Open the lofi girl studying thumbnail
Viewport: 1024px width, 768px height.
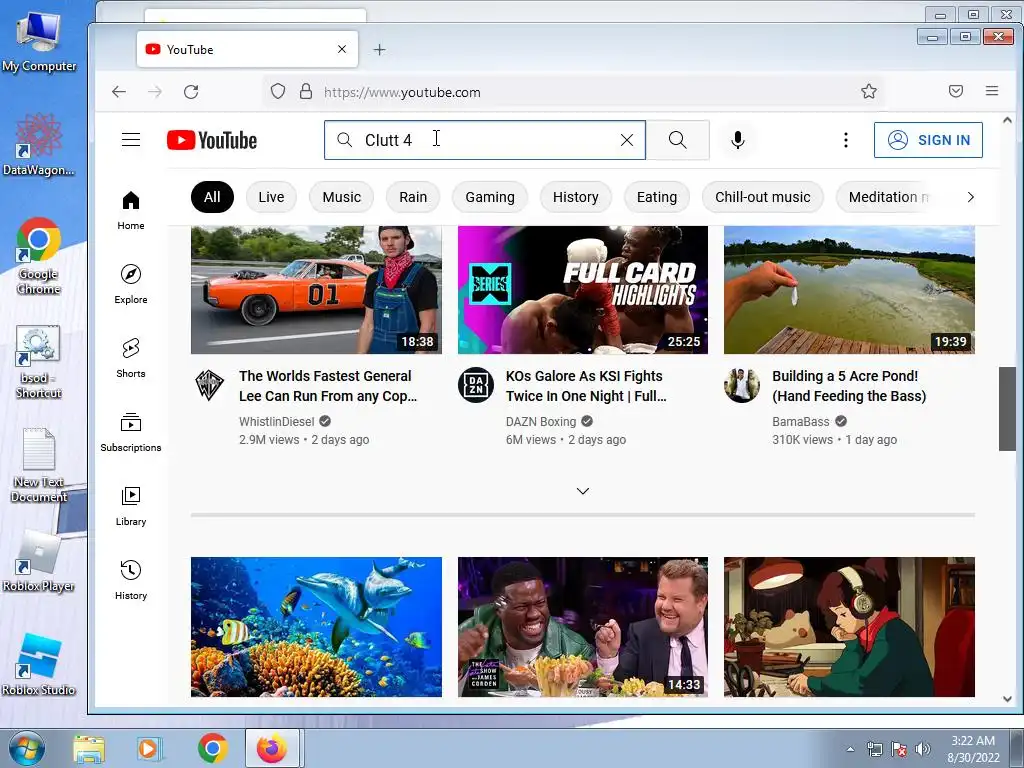849,627
